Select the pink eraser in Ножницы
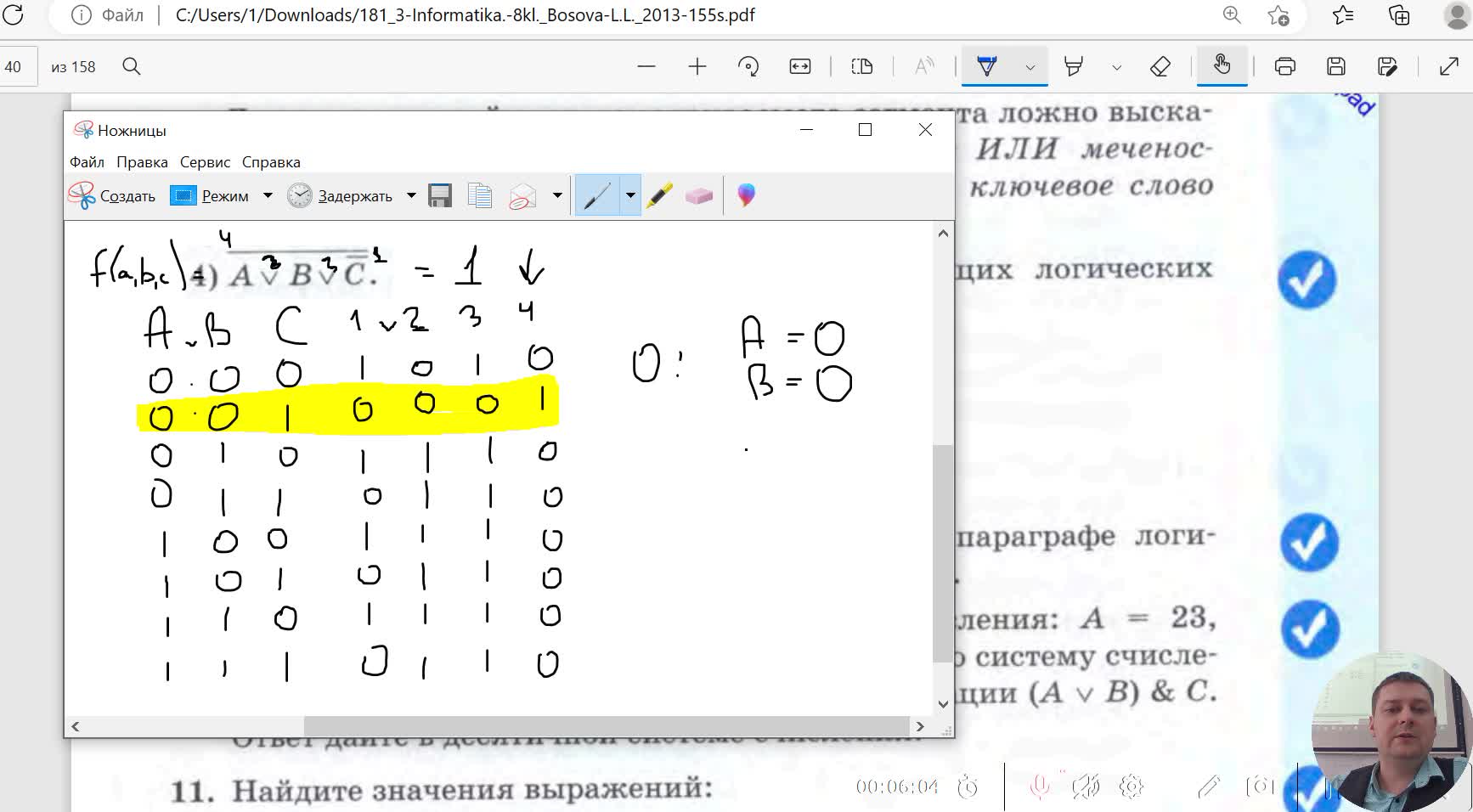 coord(698,196)
